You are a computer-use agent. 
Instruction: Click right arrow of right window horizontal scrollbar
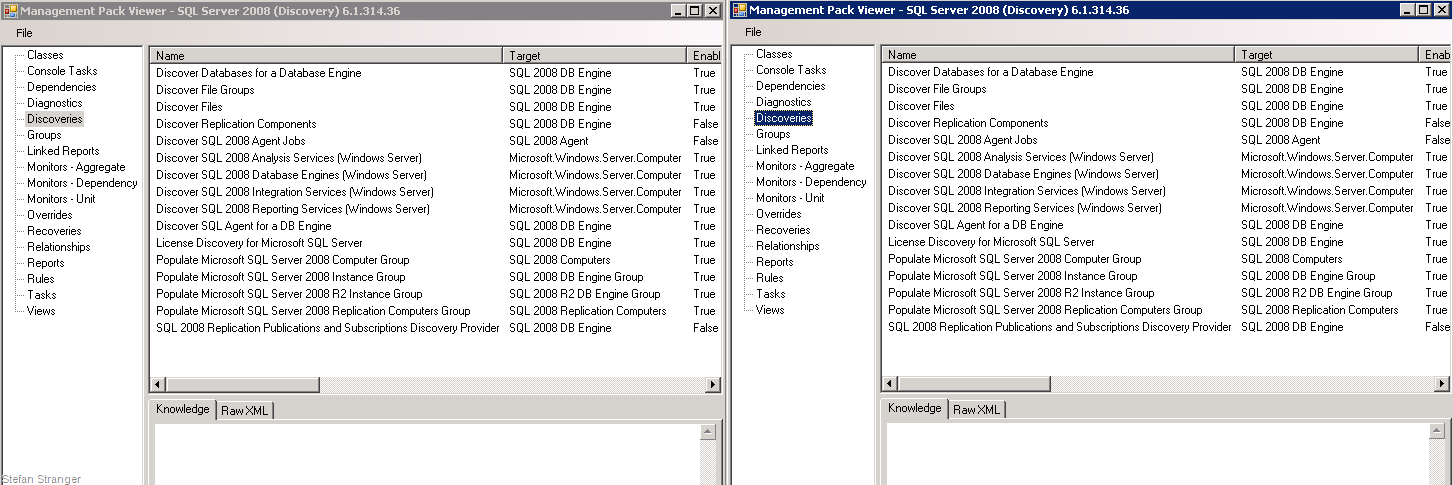click(1442, 384)
